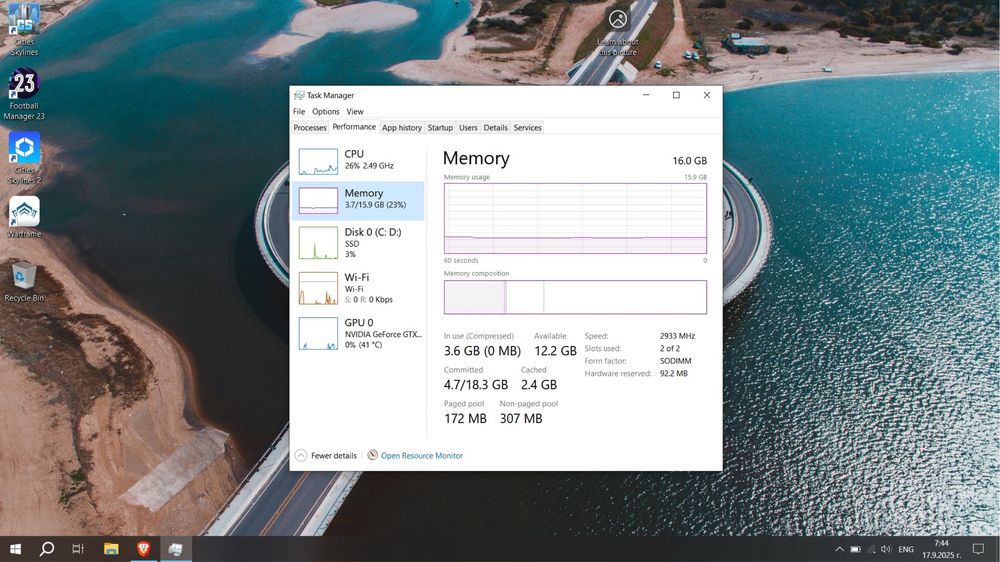Click the '16.0 GB' total memory label

(x=689, y=161)
